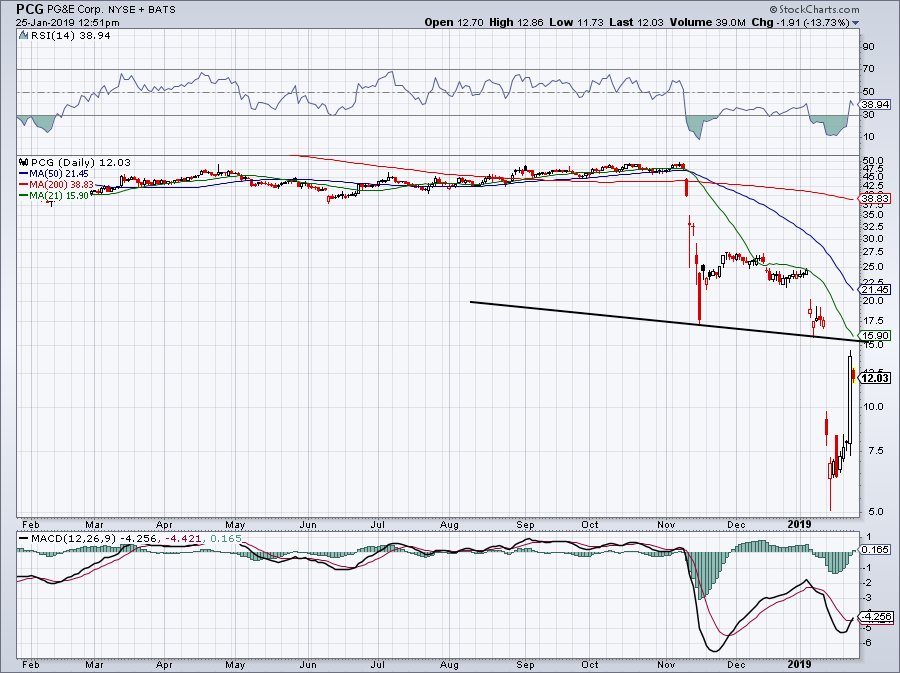Click the price axis label 5.0

click(x=875, y=512)
